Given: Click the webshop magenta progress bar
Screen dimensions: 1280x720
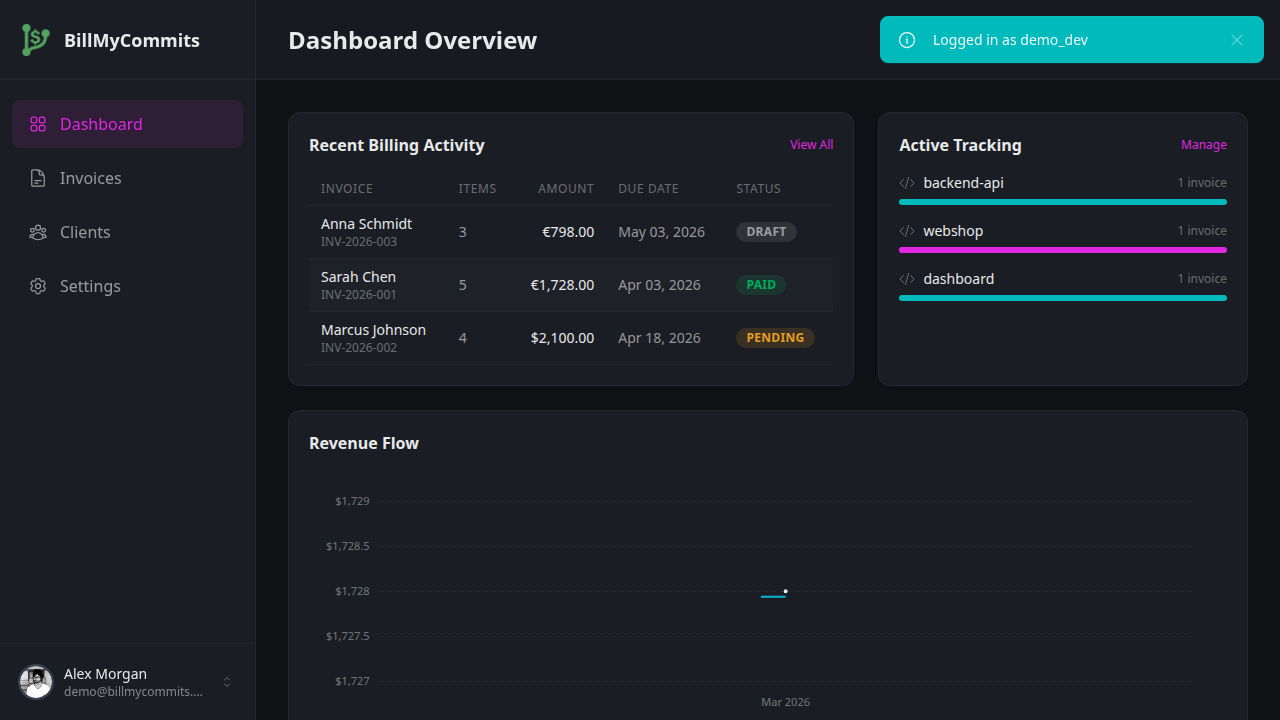Looking at the screenshot, I should point(1063,250).
